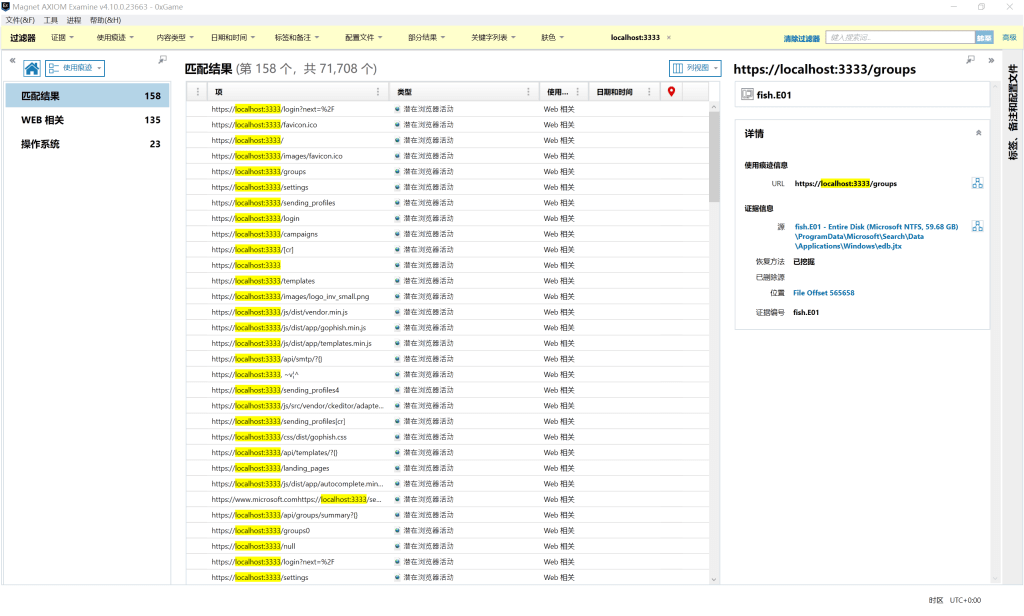Click the pin icon in the details panel
The image size is (1024, 616).
tap(970, 60)
